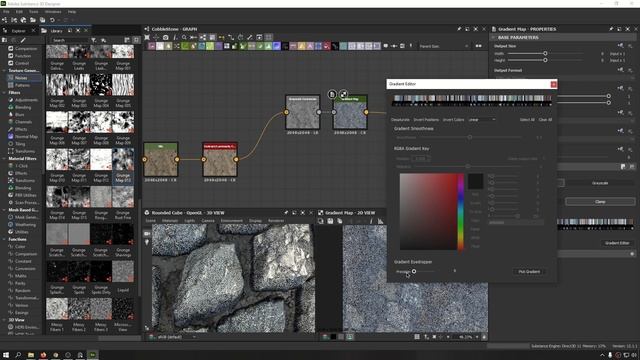Select the Adjustments filter category
This screenshot has width=640, height=360.
pos(26,100)
